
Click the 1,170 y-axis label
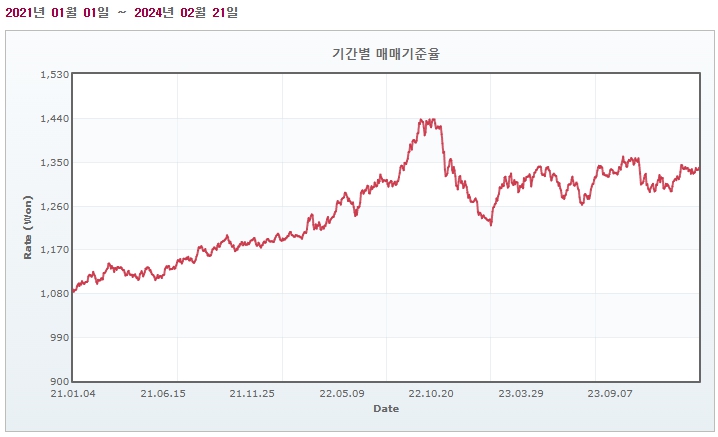(53, 250)
